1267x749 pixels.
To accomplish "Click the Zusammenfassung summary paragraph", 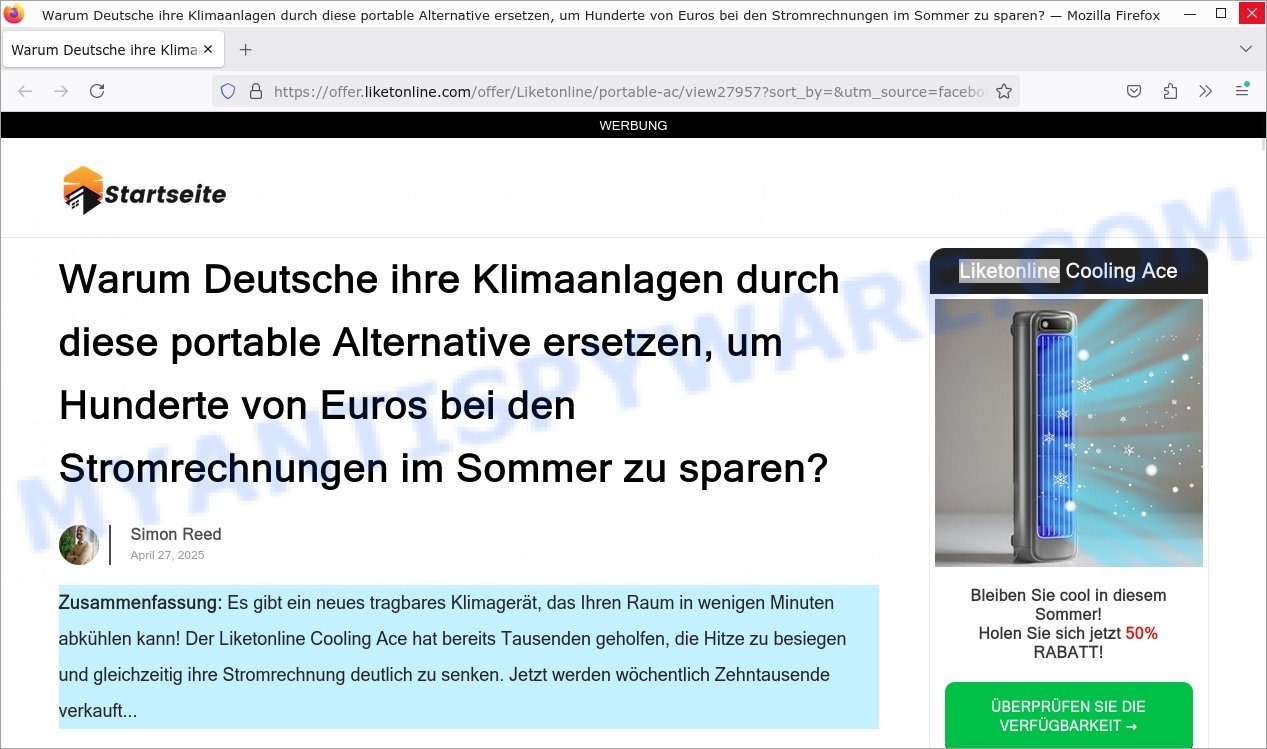I will (469, 657).
